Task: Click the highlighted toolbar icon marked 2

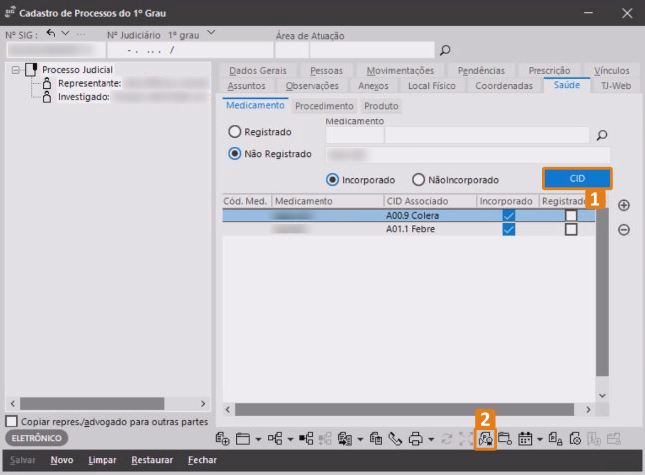Action: 485,438
